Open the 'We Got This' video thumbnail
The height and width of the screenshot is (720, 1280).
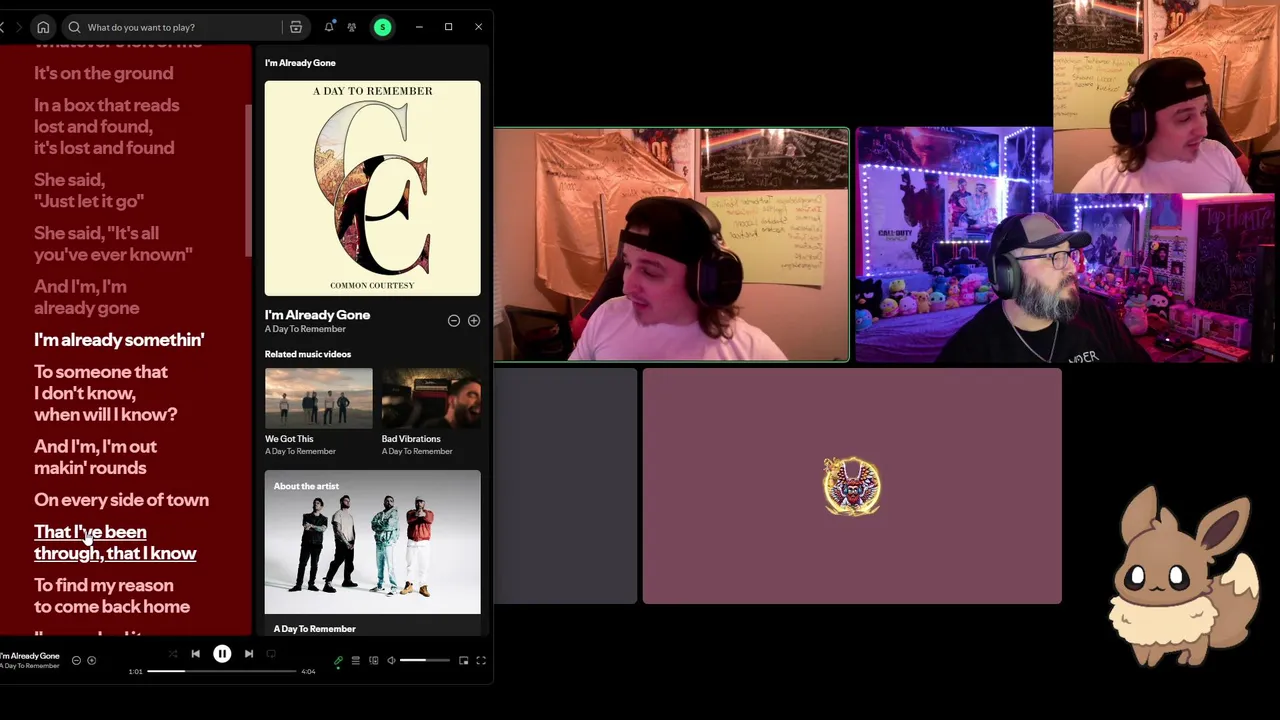tap(319, 398)
